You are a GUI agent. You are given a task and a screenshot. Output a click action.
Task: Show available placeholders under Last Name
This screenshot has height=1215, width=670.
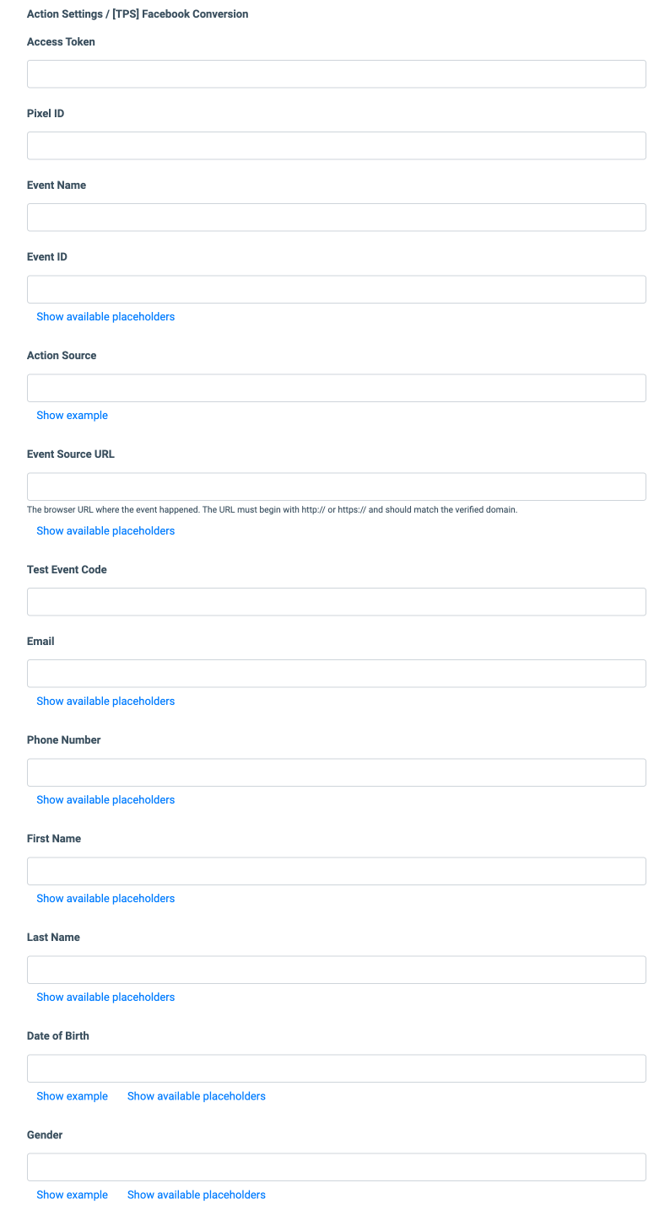point(105,998)
